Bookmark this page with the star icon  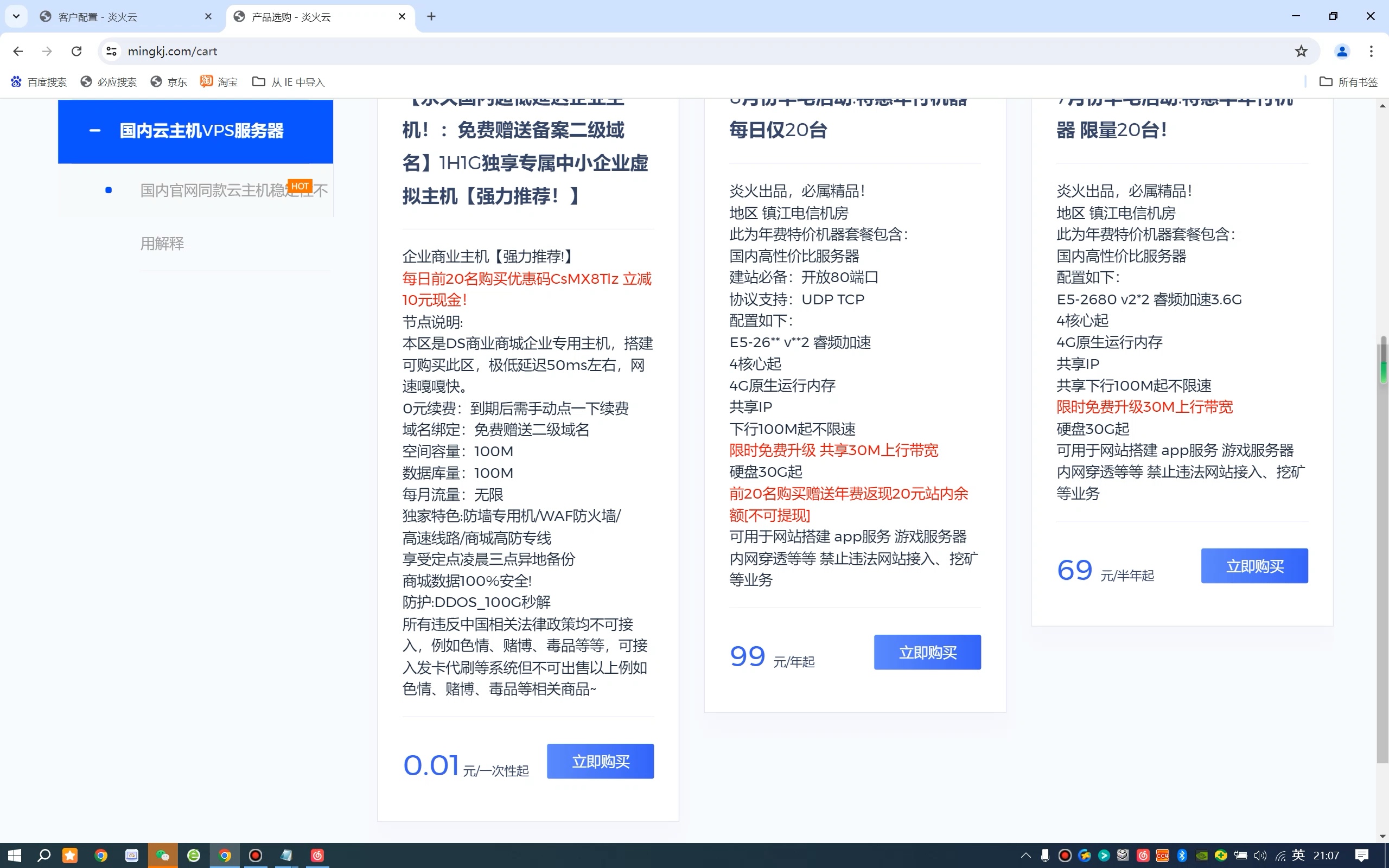[x=1301, y=51]
